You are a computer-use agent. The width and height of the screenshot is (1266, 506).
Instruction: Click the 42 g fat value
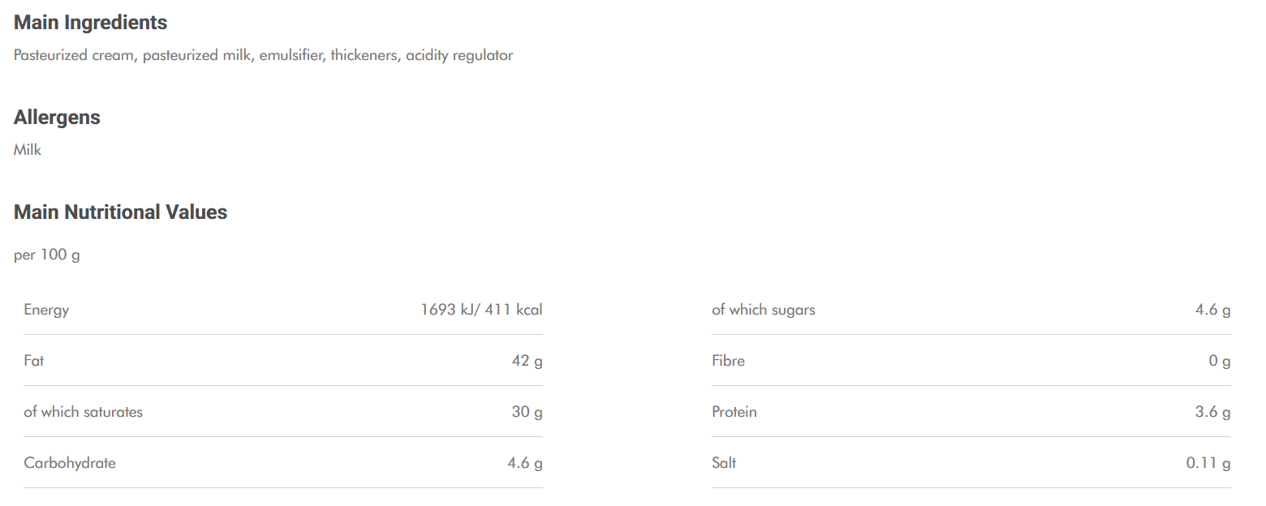527,361
